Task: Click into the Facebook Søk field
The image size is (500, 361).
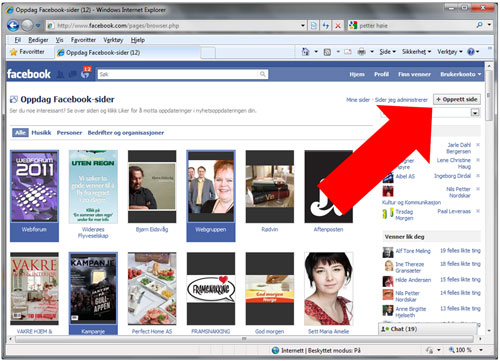Action: click(178, 74)
